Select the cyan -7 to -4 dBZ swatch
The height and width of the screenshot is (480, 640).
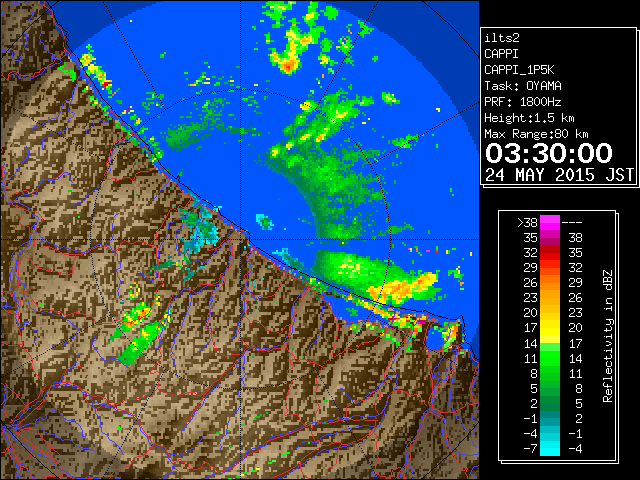[x=550, y=448]
